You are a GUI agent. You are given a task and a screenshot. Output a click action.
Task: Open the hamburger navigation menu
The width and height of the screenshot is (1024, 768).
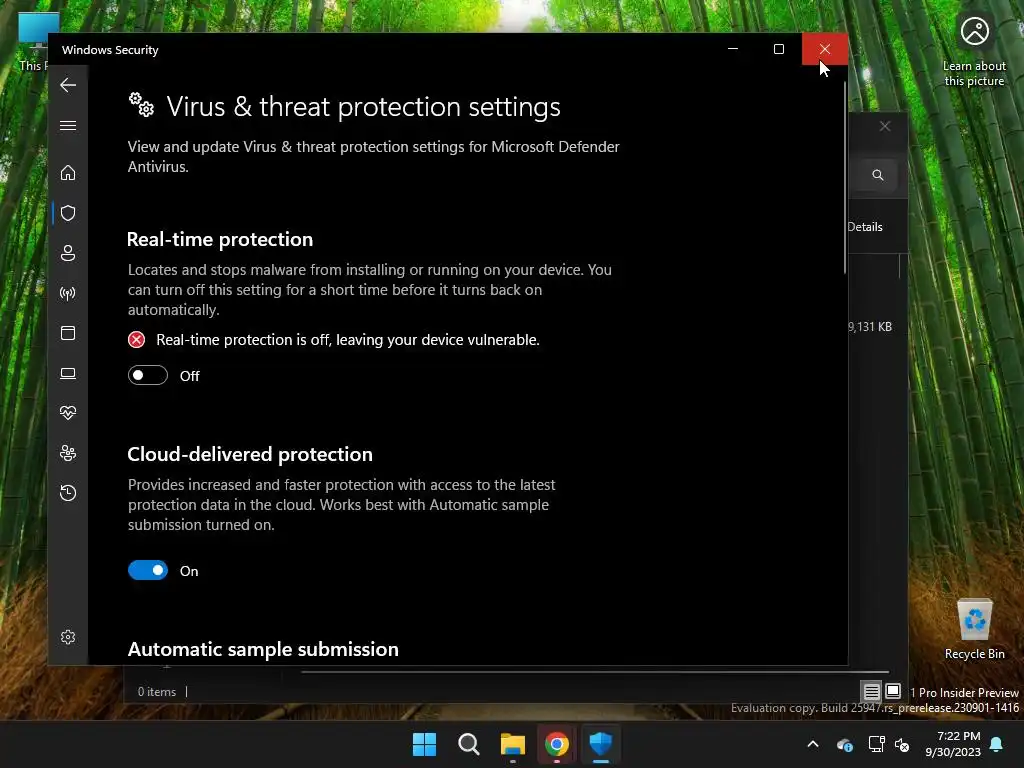click(x=68, y=125)
